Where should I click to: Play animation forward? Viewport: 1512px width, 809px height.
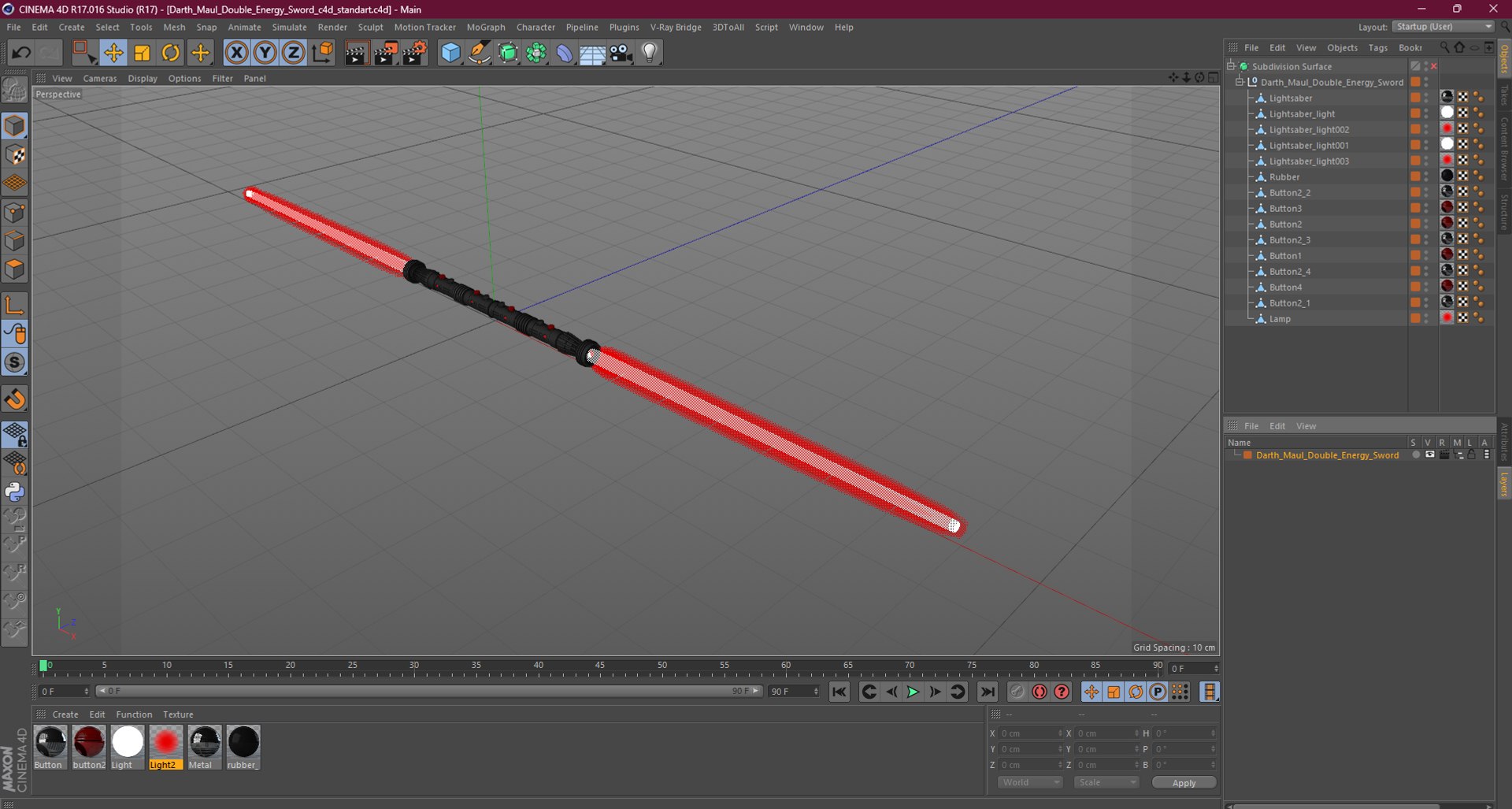click(x=913, y=692)
